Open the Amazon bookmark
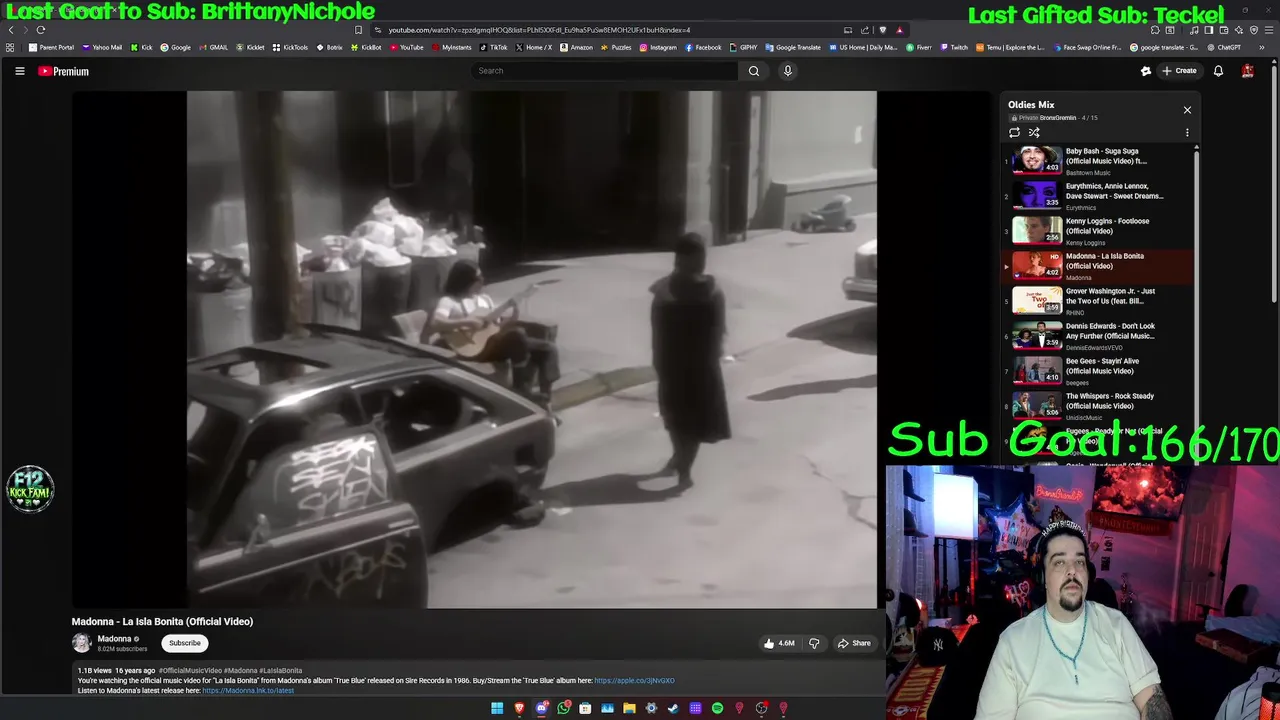 (x=576, y=47)
